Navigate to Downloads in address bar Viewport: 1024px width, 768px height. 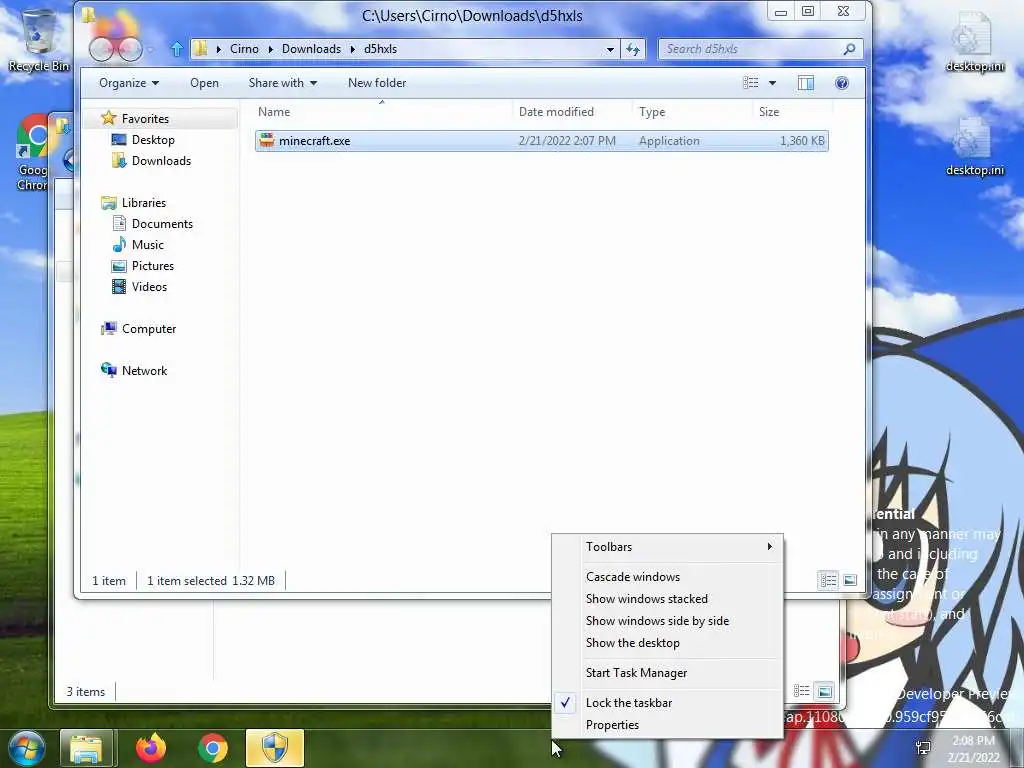pos(312,49)
